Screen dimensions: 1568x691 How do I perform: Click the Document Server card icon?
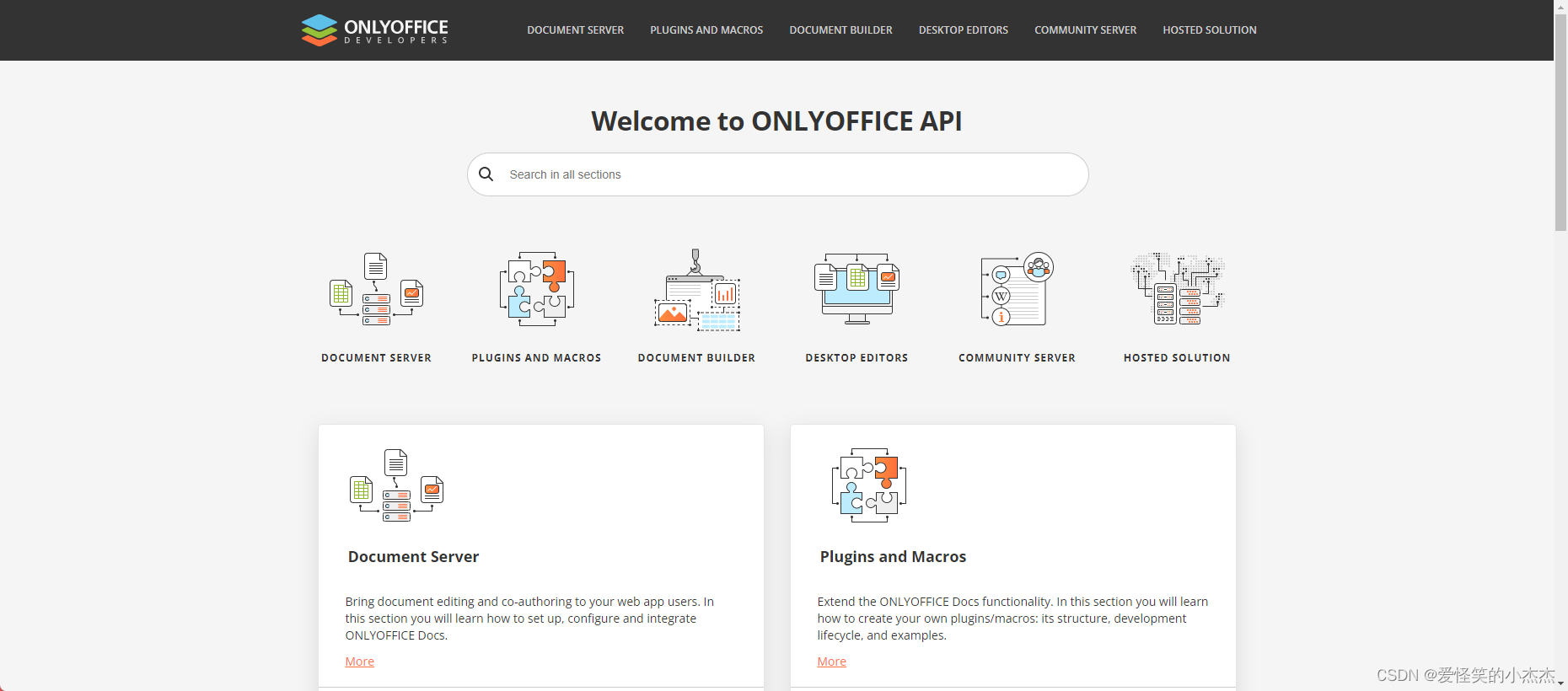click(396, 485)
